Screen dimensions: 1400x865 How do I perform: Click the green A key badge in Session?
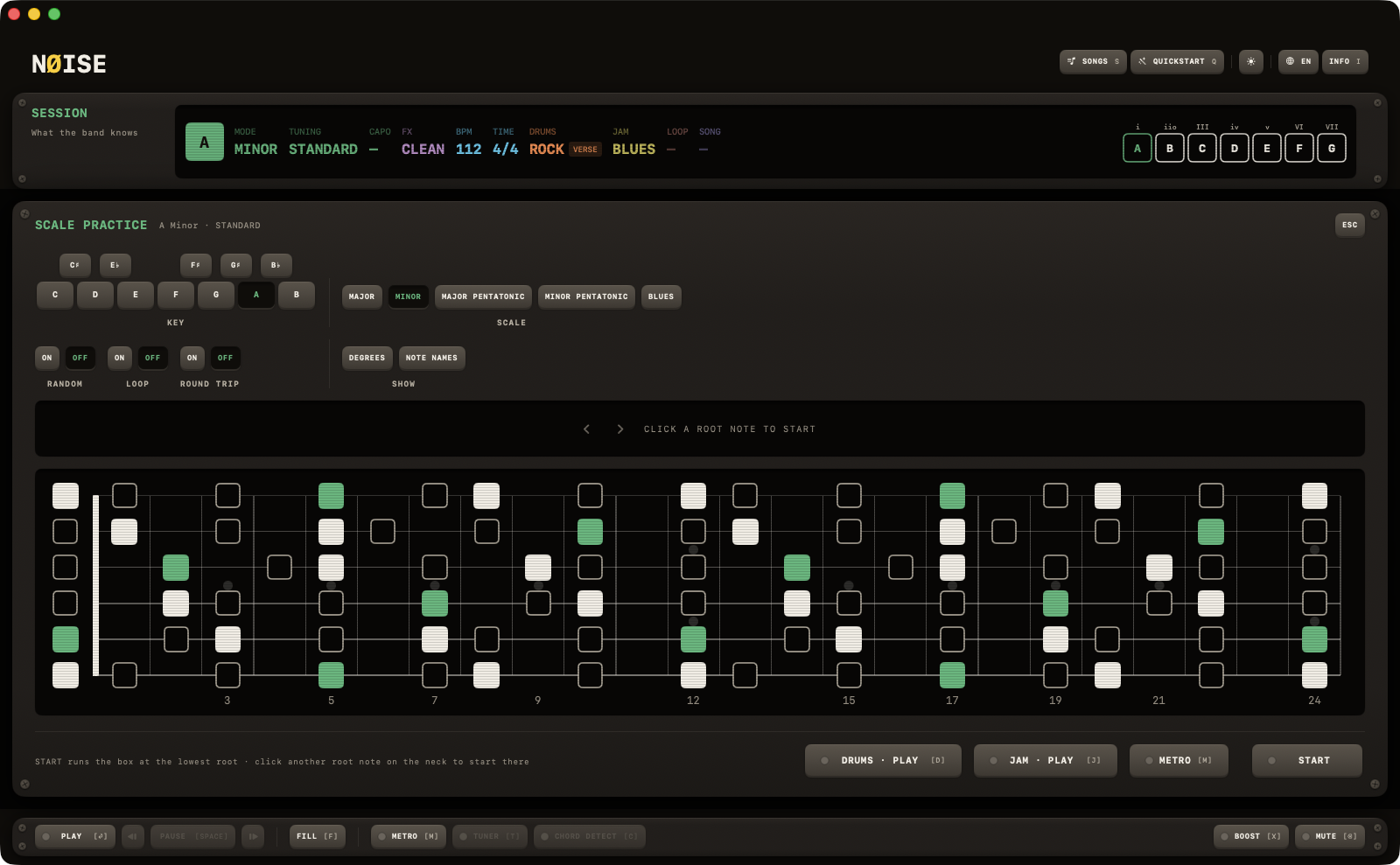pos(205,142)
